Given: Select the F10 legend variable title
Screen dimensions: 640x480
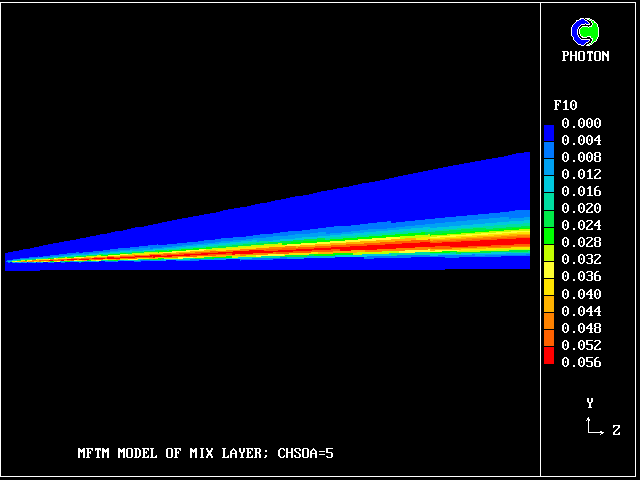Looking at the screenshot, I should [x=565, y=105].
